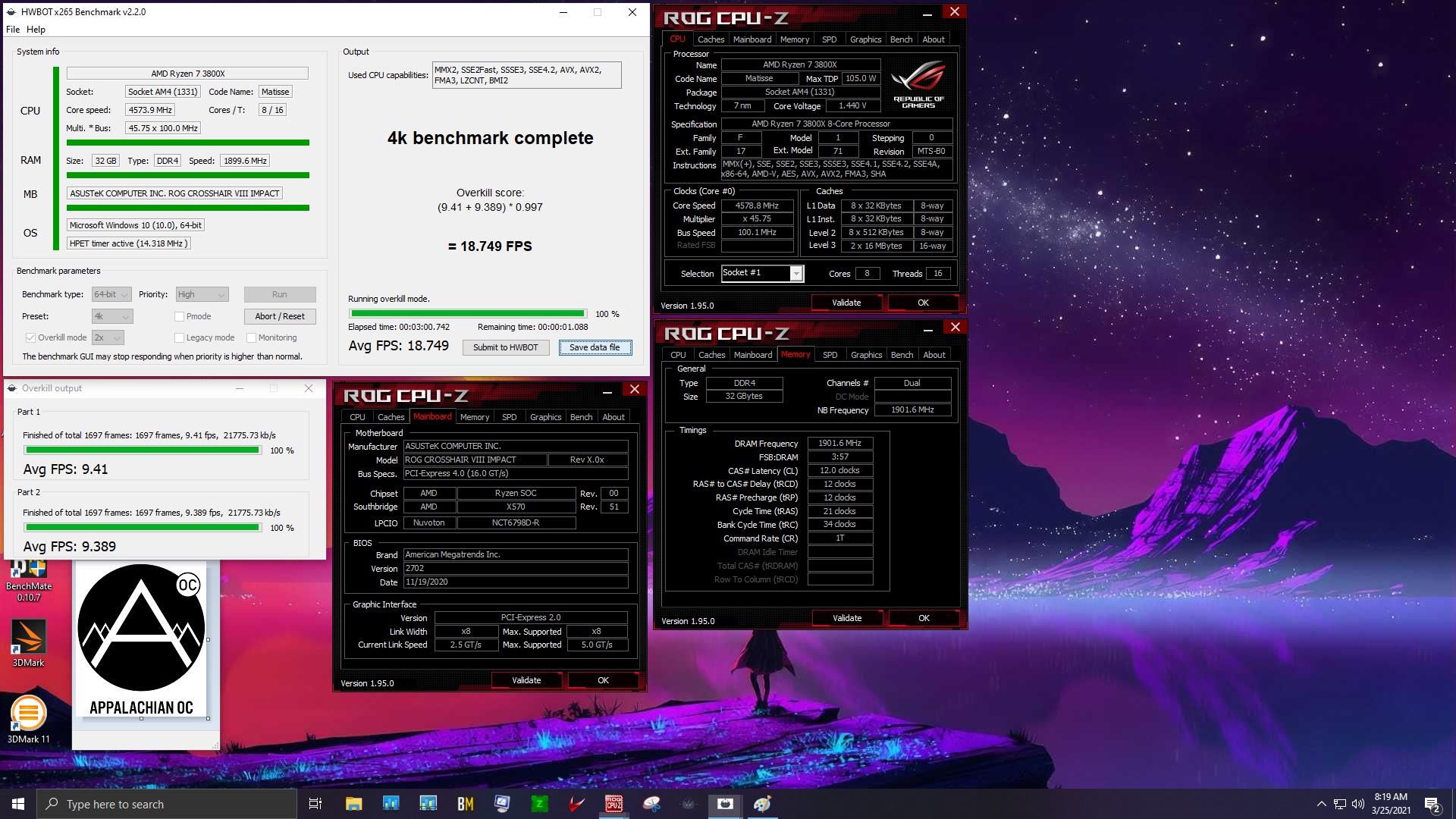This screenshot has height=819, width=1456.
Task: Show hidden system tray icons
Action: coord(1321,804)
